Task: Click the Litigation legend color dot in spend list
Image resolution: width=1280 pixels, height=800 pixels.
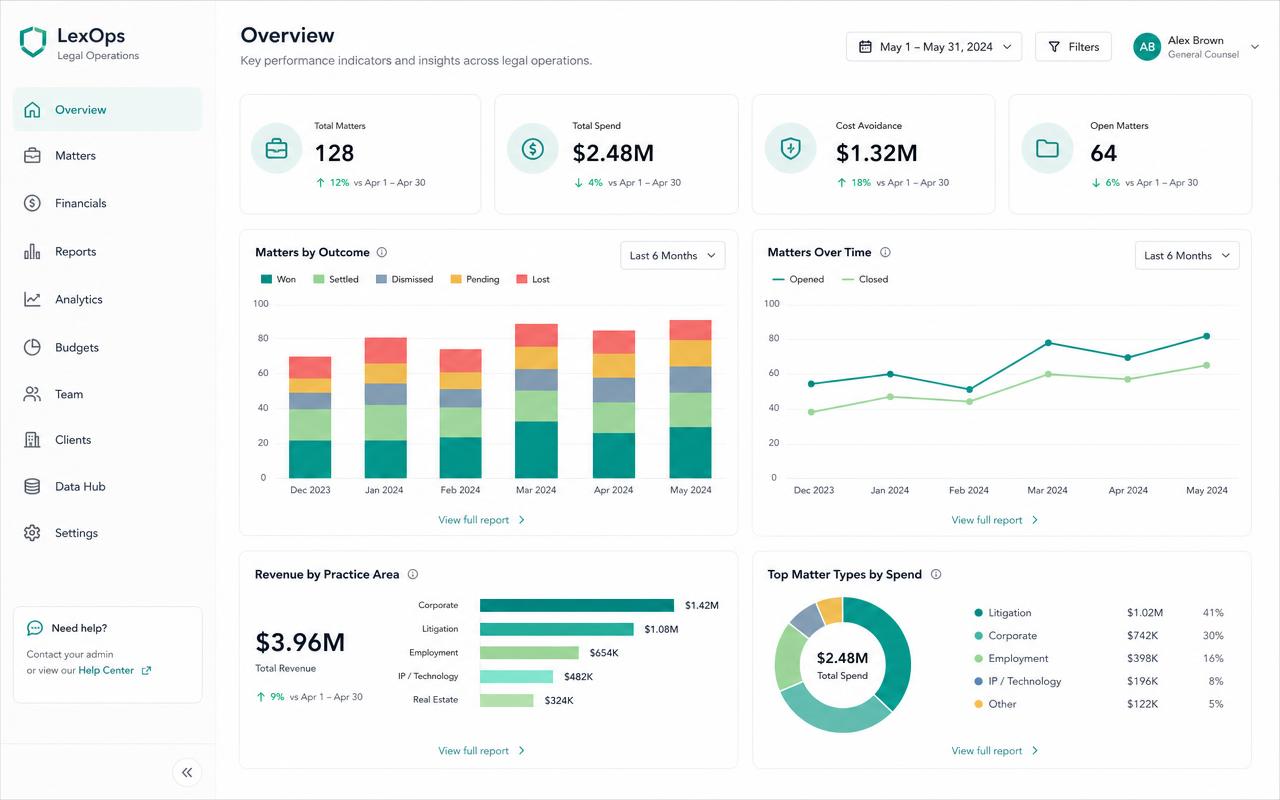Action: point(978,613)
